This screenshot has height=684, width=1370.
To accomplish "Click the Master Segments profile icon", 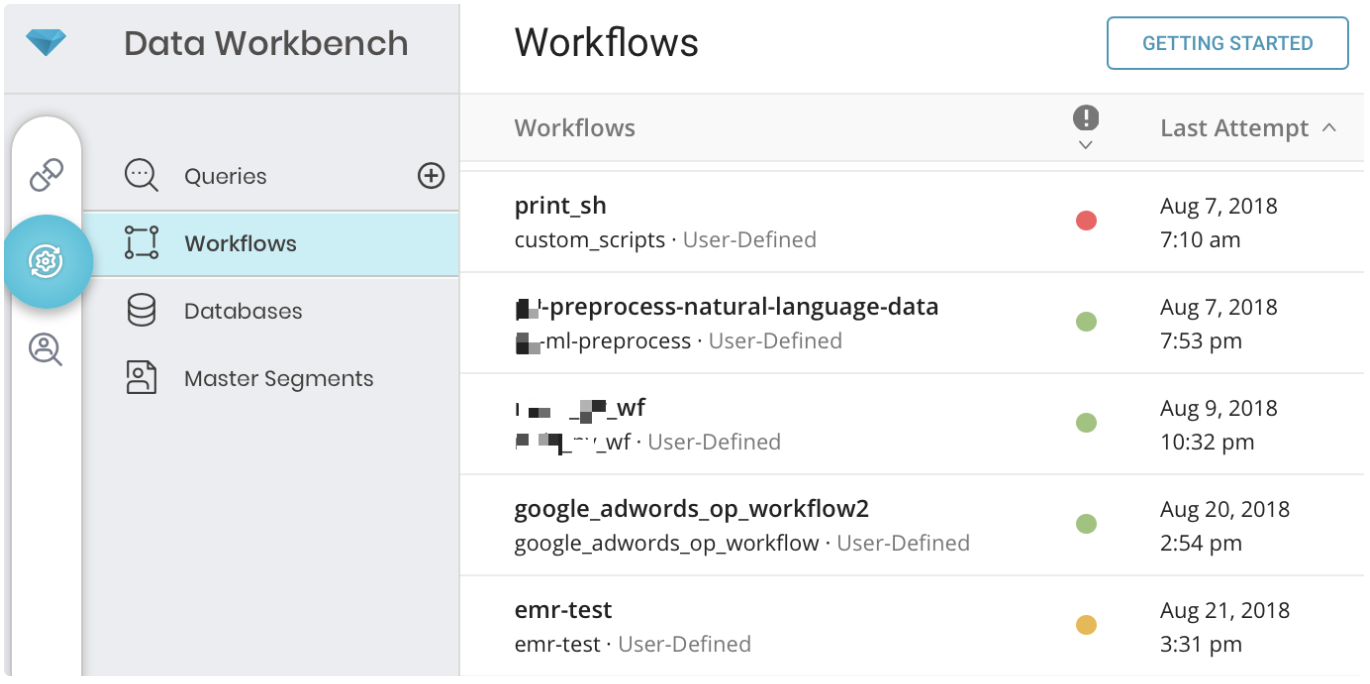I will [141, 378].
